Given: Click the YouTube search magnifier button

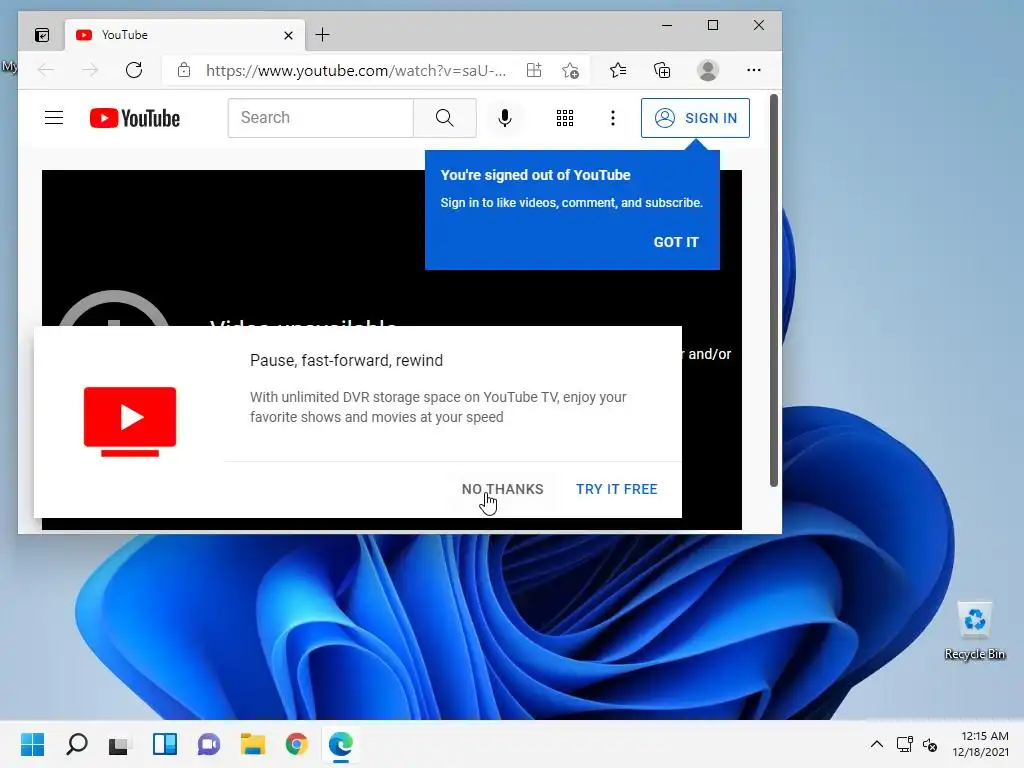Looking at the screenshot, I should [x=445, y=118].
